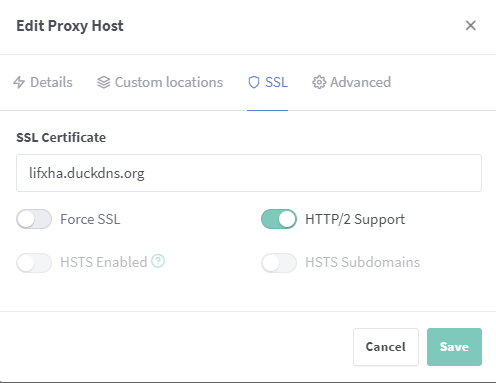The image size is (496, 383).
Task: Cancel editing the proxy host
Action: point(386,347)
